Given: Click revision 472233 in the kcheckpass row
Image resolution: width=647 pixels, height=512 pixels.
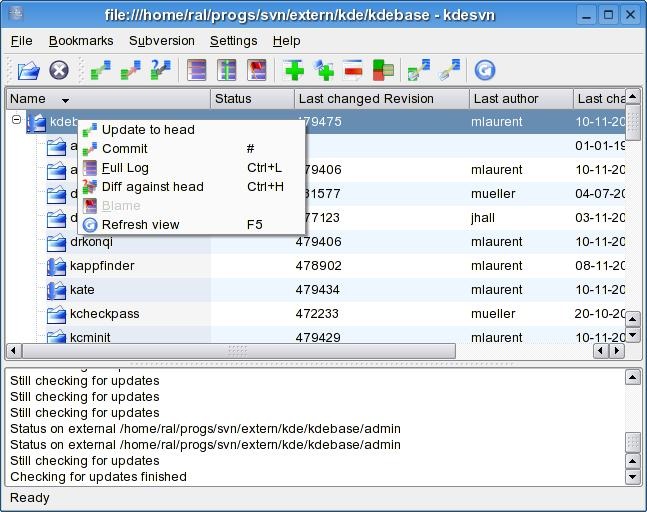Looking at the screenshot, I should tap(317, 314).
